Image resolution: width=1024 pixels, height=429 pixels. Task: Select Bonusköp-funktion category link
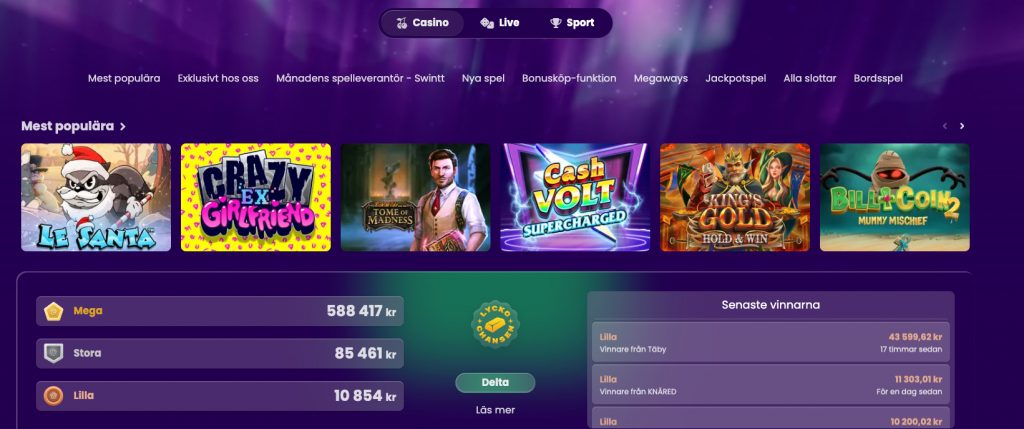coord(569,78)
